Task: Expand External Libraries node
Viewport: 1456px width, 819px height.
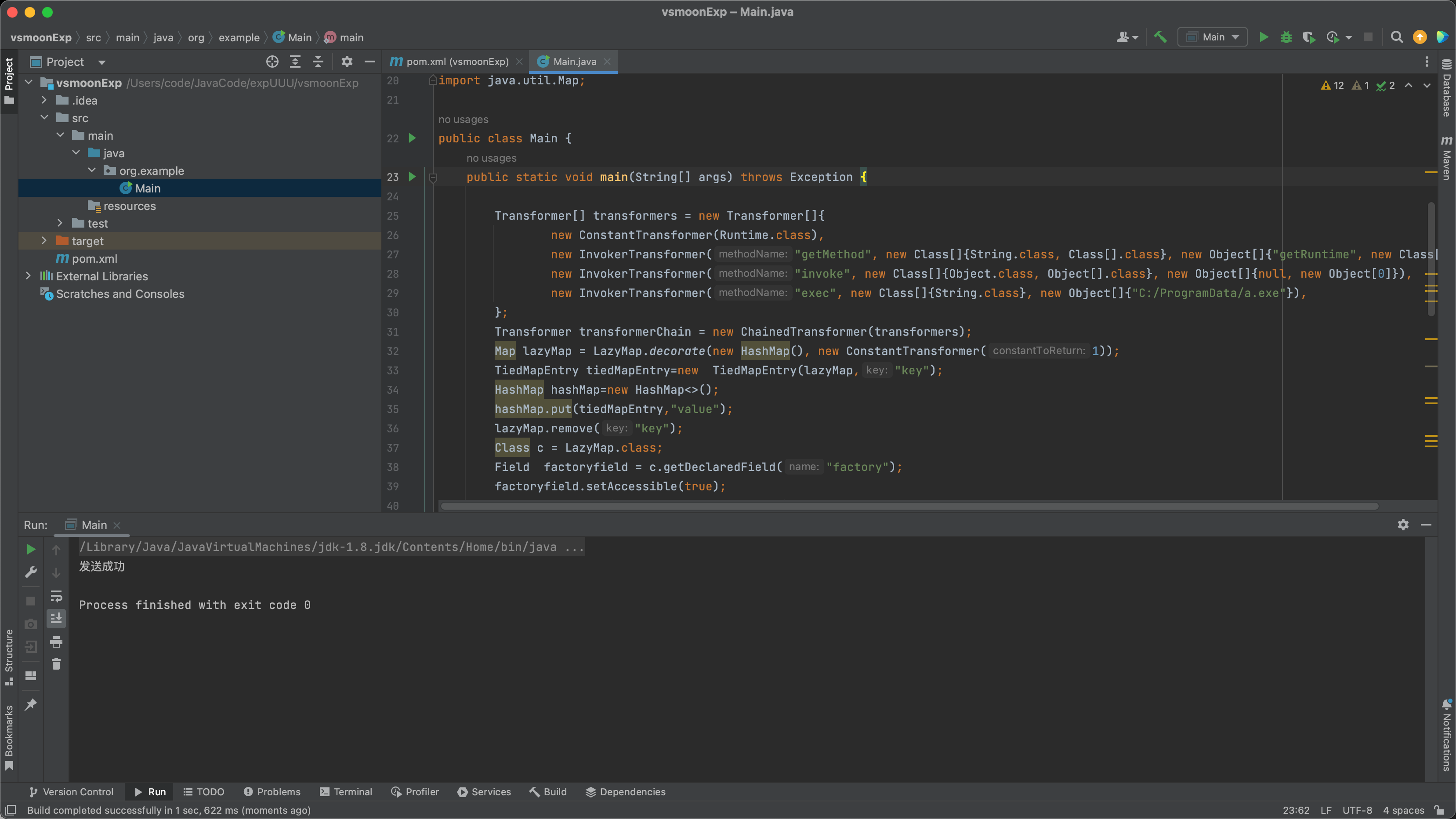Action: pyautogui.click(x=28, y=276)
